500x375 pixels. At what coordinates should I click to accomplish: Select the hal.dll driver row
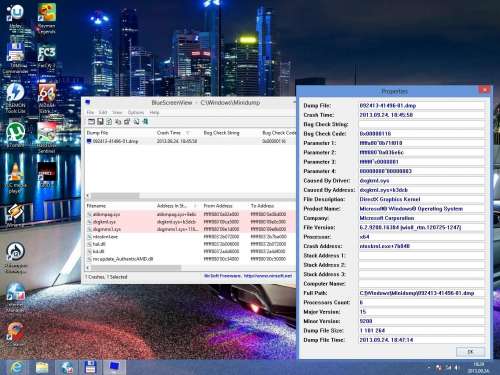[x=191, y=244]
